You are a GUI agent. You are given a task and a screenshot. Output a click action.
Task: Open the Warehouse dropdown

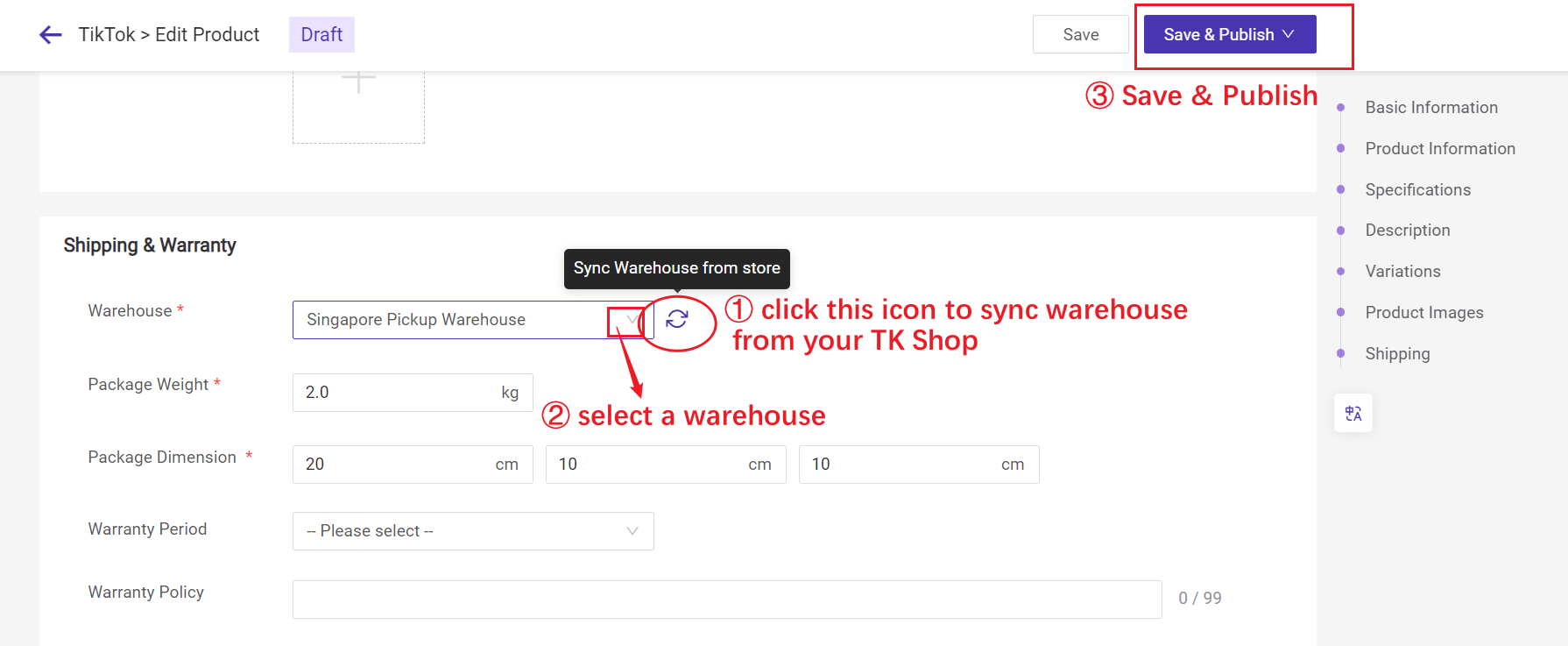point(473,320)
